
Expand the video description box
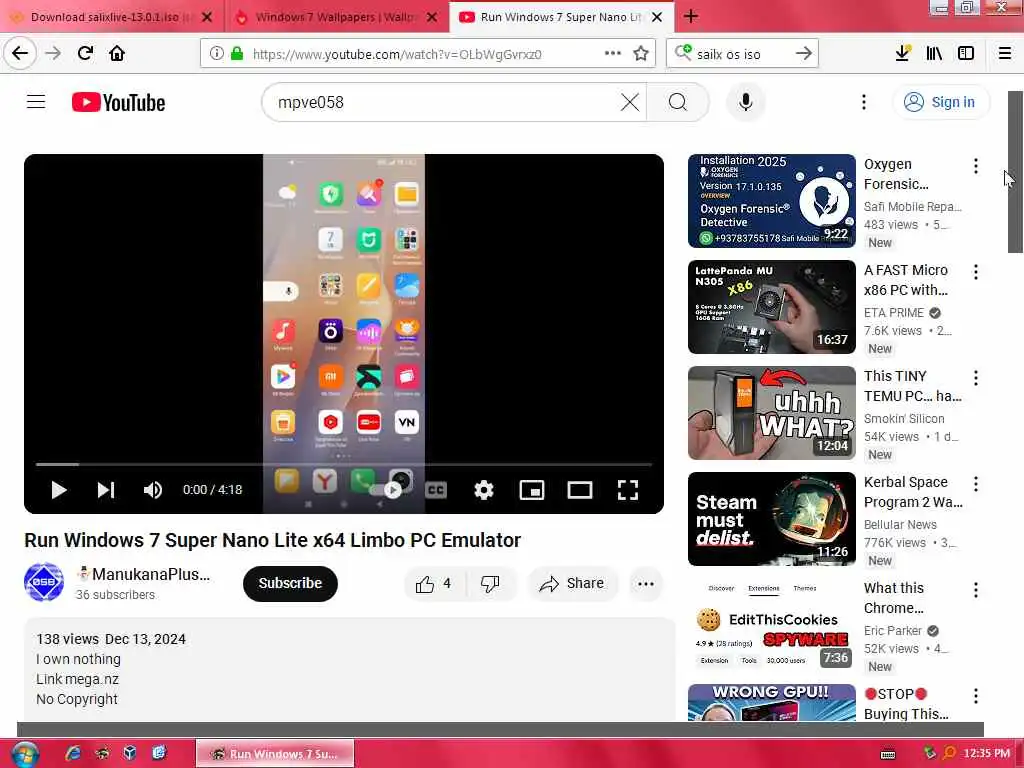point(349,669)
